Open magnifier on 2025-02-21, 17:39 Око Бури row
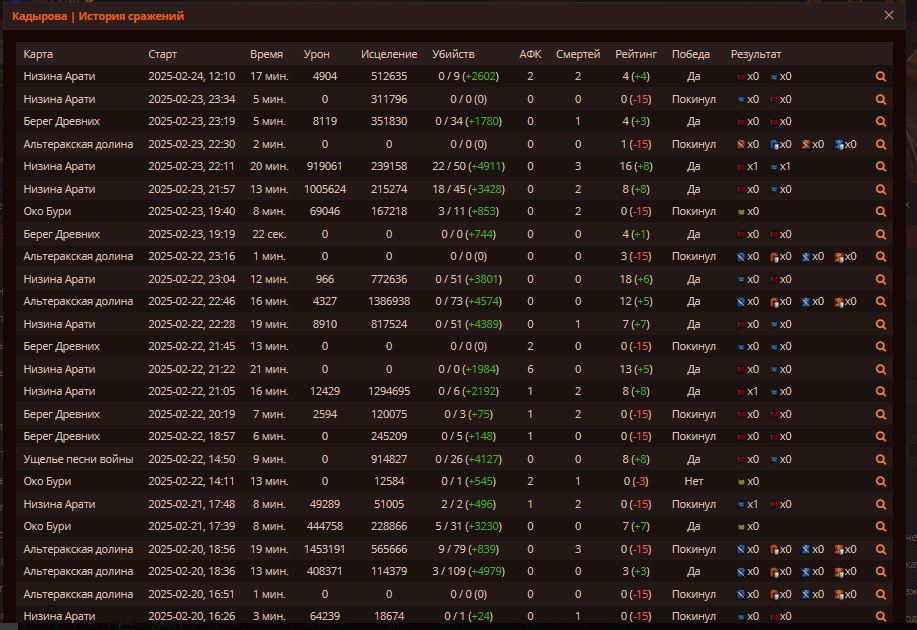Viewport: 917px width, 630px height. 881,527
